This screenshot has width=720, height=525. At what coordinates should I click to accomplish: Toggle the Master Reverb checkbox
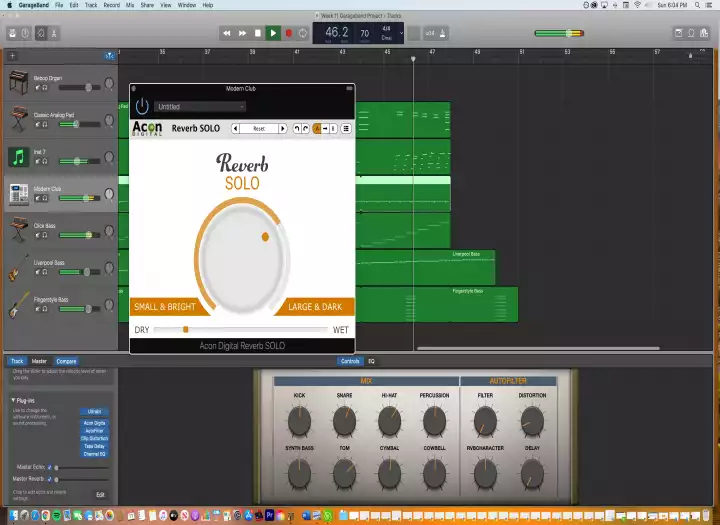[x=50, y=479]
